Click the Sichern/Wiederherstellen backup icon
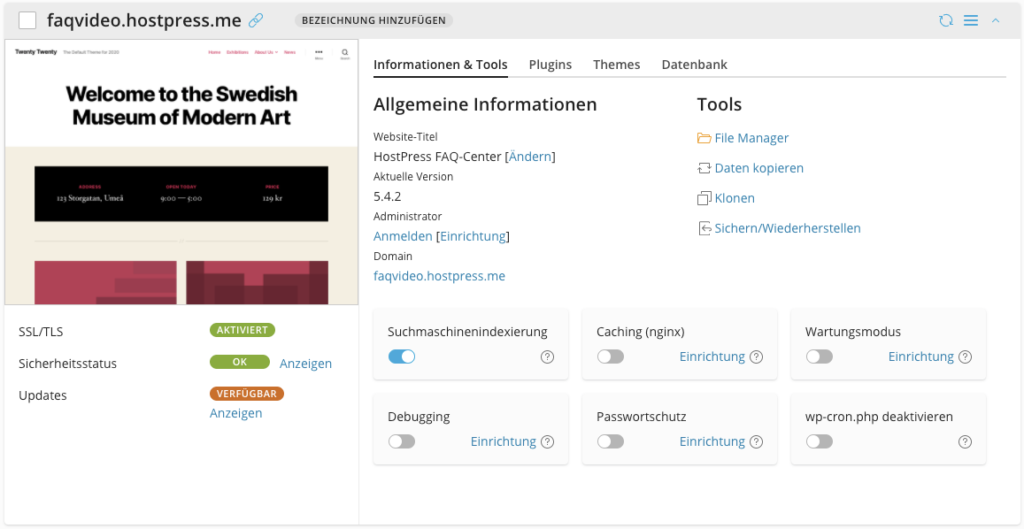The image size is (1024, 529). pyautogui.click(x=704, y=229)
